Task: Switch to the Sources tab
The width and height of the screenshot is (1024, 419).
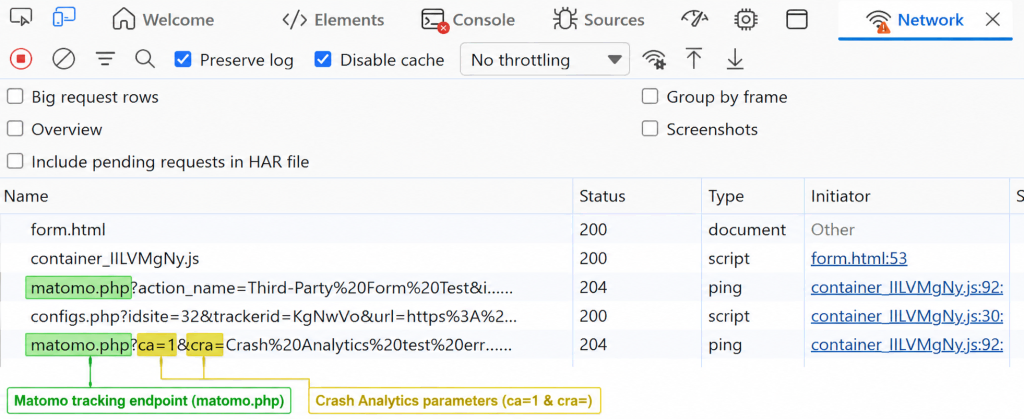Action: click(598, 20)
